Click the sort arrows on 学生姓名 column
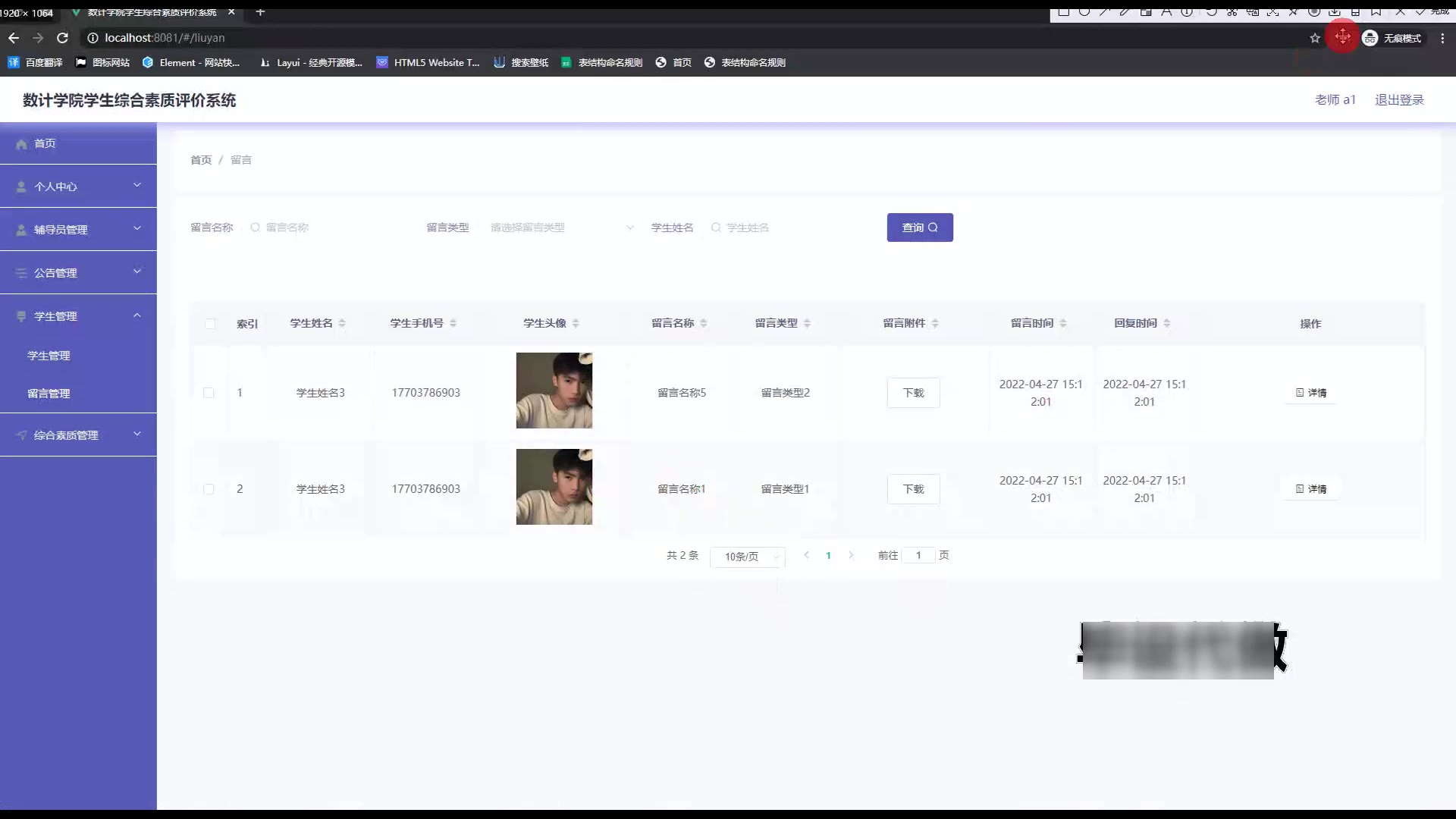 [342, 324]
